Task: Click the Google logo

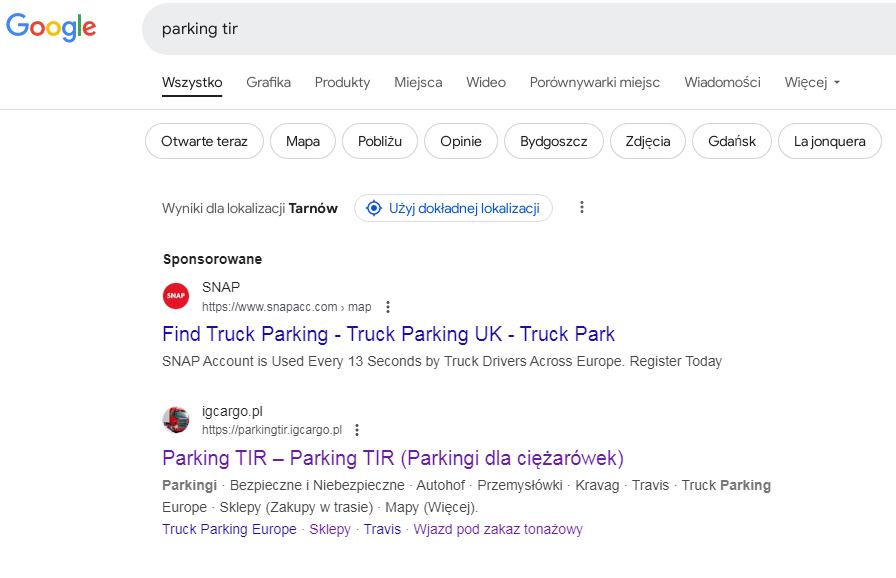Action: tap(51, 28)
